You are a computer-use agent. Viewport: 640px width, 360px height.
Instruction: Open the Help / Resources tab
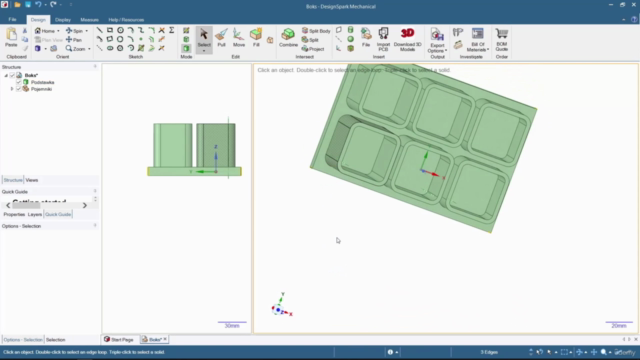126,20
